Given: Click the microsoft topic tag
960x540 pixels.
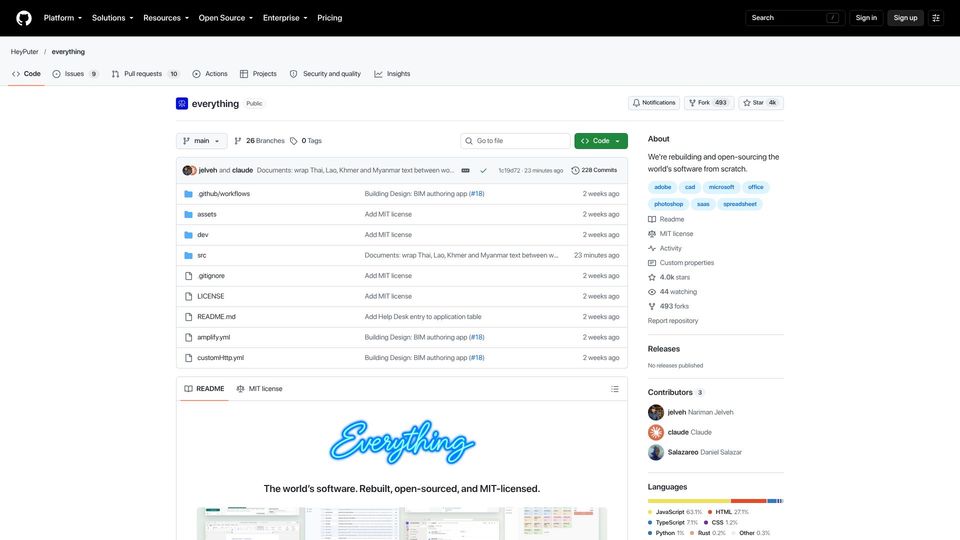Looking at the screenshot, I should (721, 187).
